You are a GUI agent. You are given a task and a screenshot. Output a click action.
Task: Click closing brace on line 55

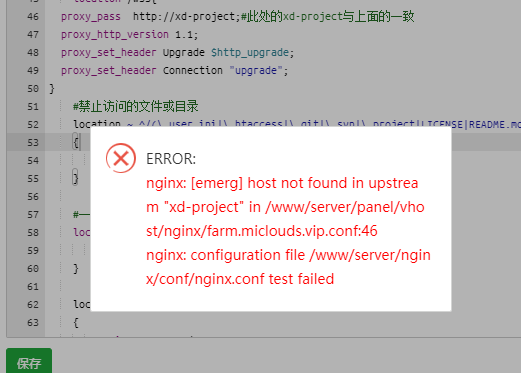tap(76, 178)
